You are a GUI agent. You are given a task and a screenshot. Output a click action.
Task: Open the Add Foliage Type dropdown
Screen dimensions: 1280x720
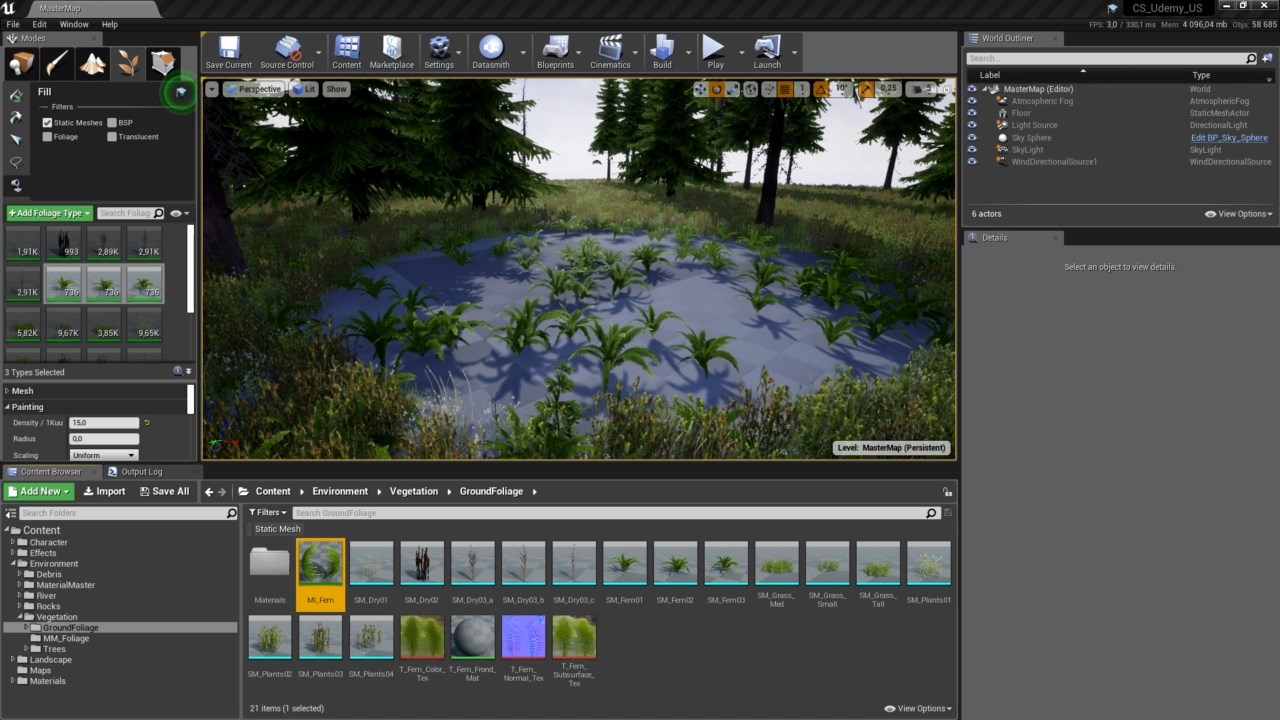point(49,213)
